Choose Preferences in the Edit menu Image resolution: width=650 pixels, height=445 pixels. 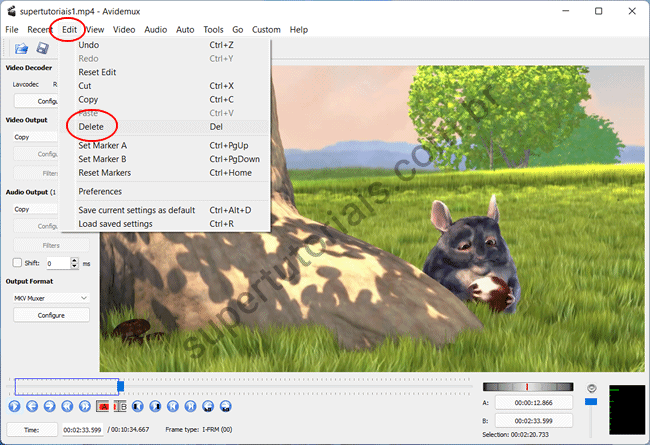[x=100, y=191]
